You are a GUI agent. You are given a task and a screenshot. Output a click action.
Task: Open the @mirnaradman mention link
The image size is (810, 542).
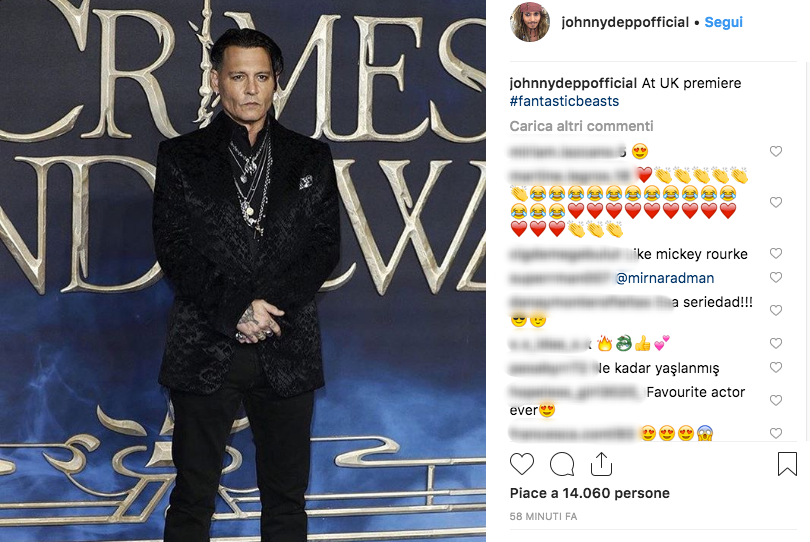(665, 278)
